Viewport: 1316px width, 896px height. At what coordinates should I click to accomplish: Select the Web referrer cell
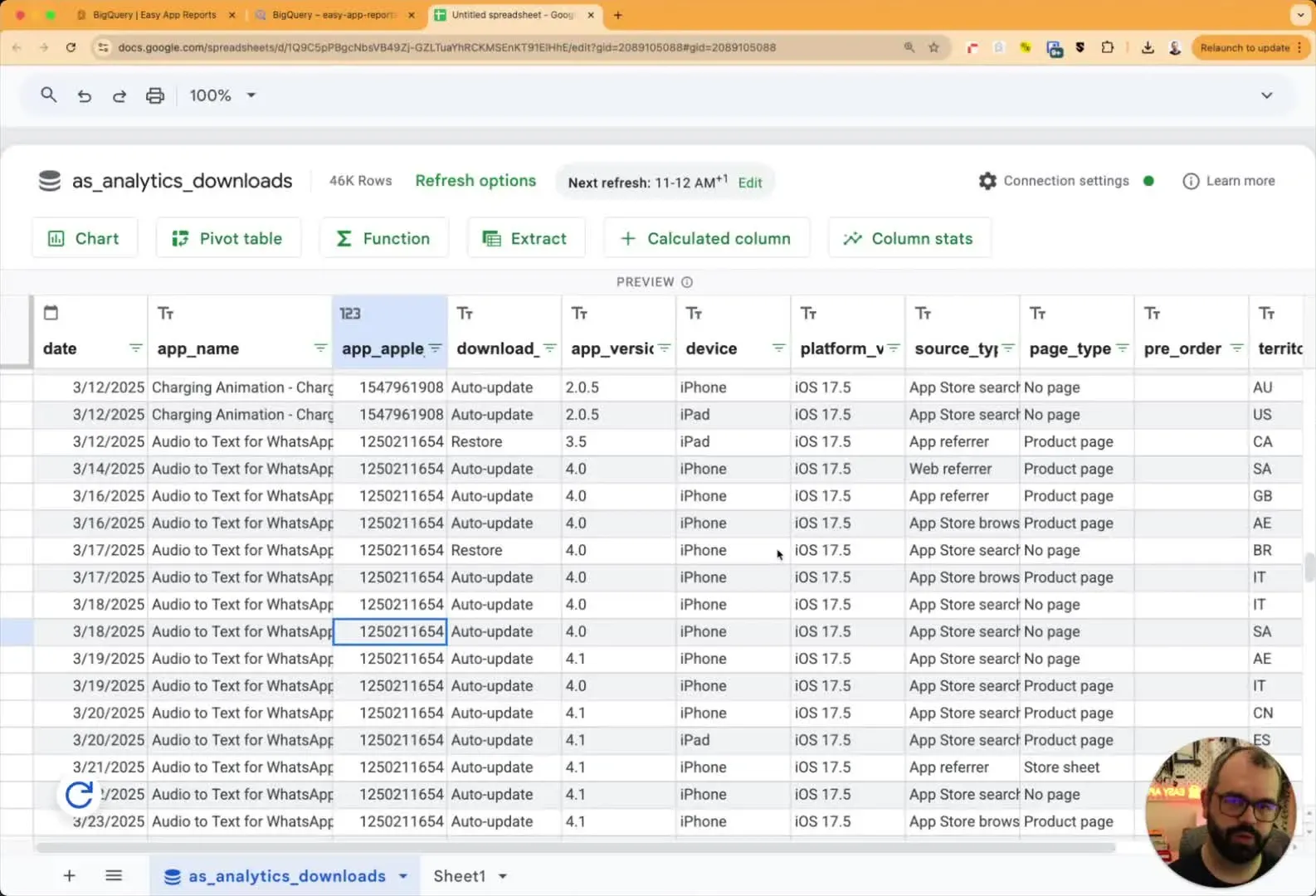(x=962, y=469)
